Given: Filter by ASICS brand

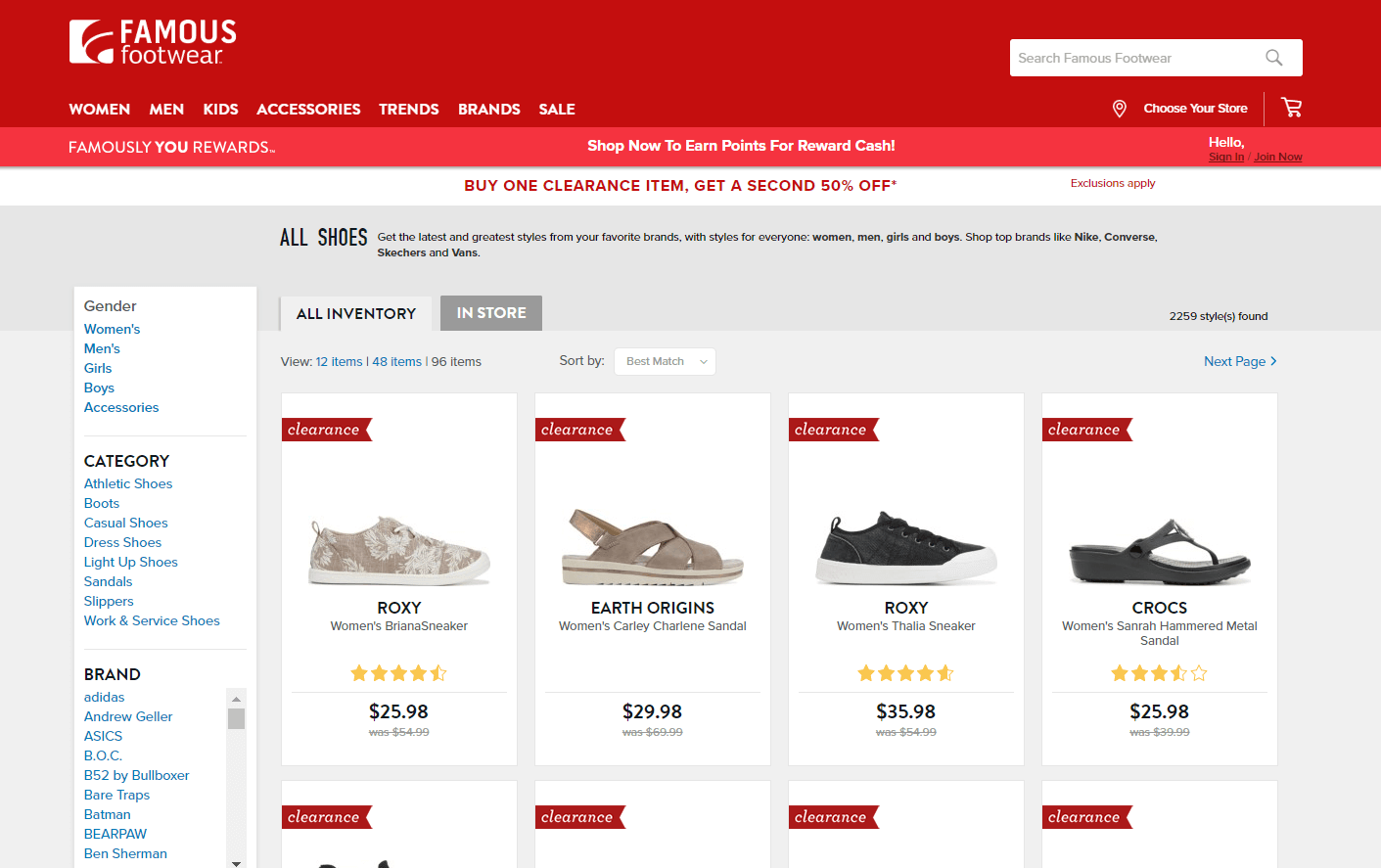Looking at the screenshot, I should click(103, 736).
